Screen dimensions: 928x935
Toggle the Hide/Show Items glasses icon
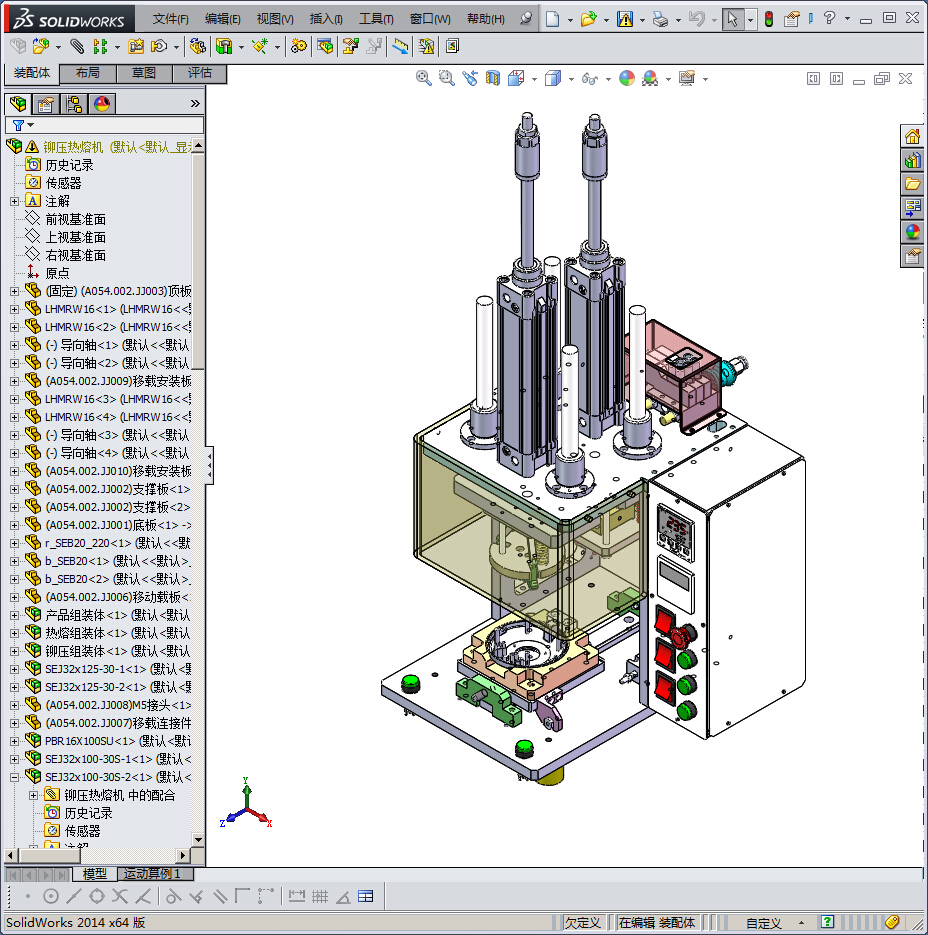tap(591, 79)
